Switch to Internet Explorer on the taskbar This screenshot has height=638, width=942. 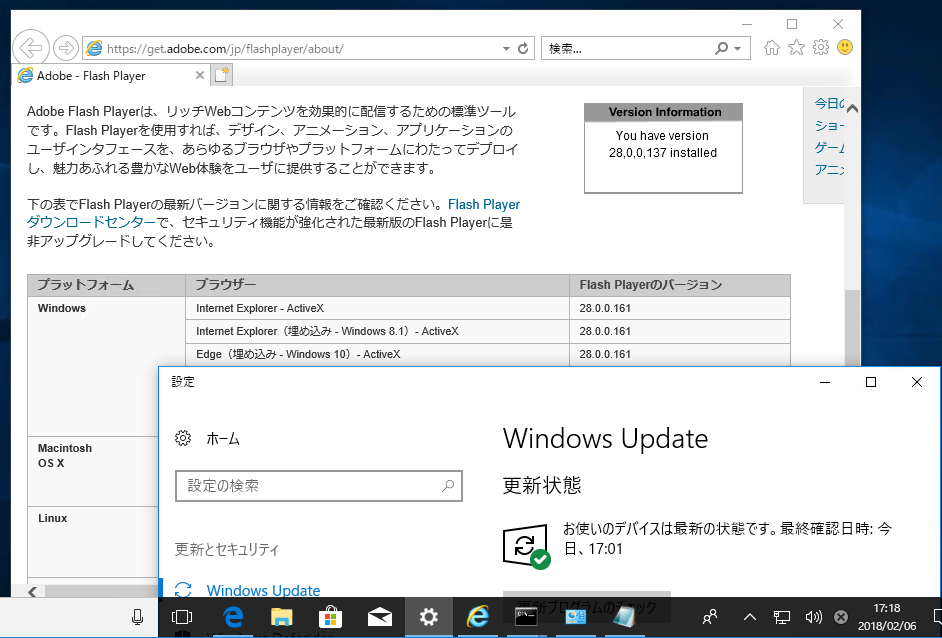tap(478, 617)
